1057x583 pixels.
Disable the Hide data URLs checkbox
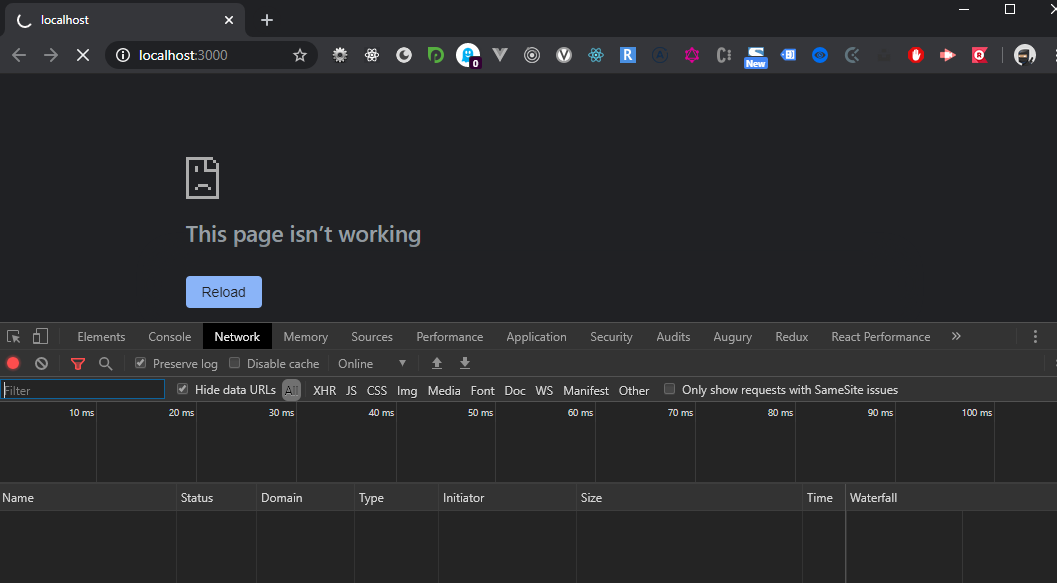point(182,390)
